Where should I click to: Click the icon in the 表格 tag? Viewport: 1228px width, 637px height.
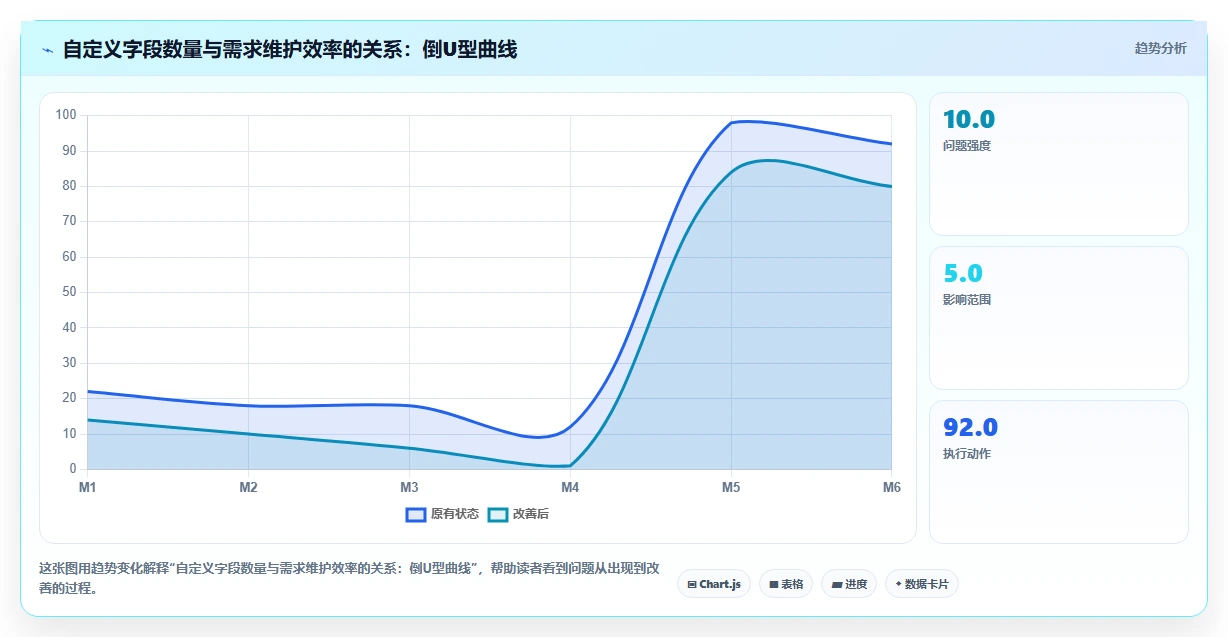[x=774, y=584]
